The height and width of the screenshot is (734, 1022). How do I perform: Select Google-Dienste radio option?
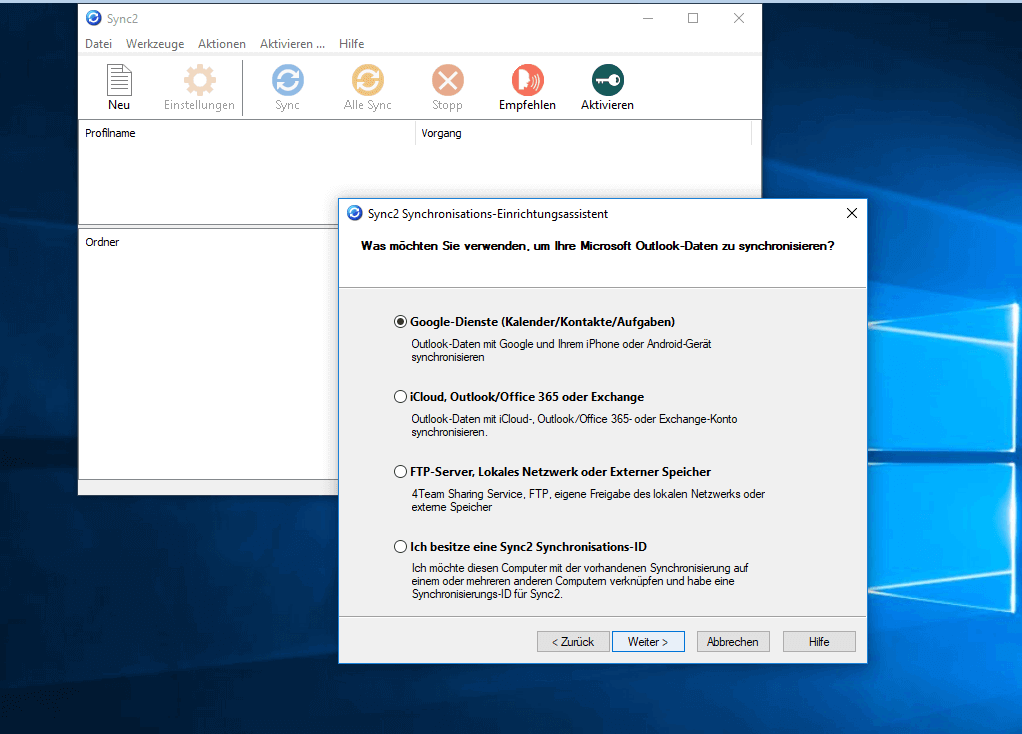[x=401, y=322]
